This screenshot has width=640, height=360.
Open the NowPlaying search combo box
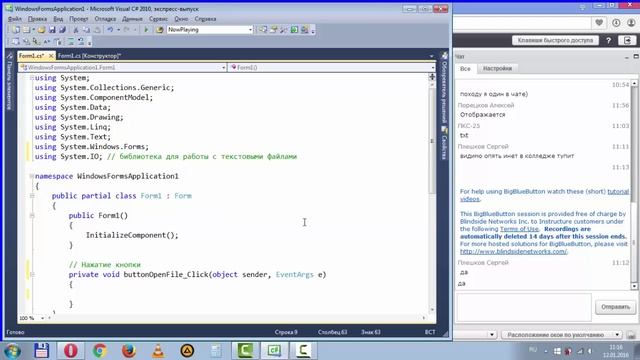click(210, 30)
